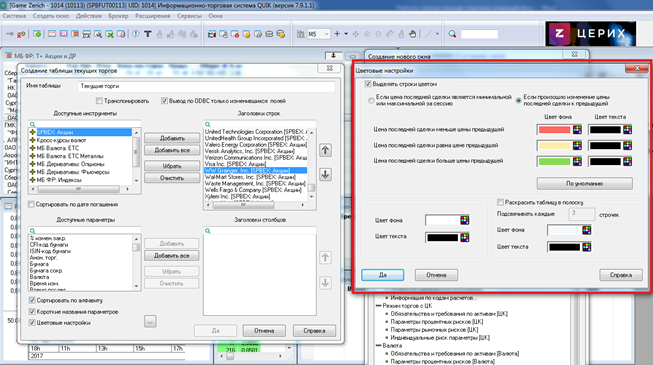Viewport: 653px width, 365px height.
Task: Click the hand pan tool in toolbar
Action: click(412, 34)
